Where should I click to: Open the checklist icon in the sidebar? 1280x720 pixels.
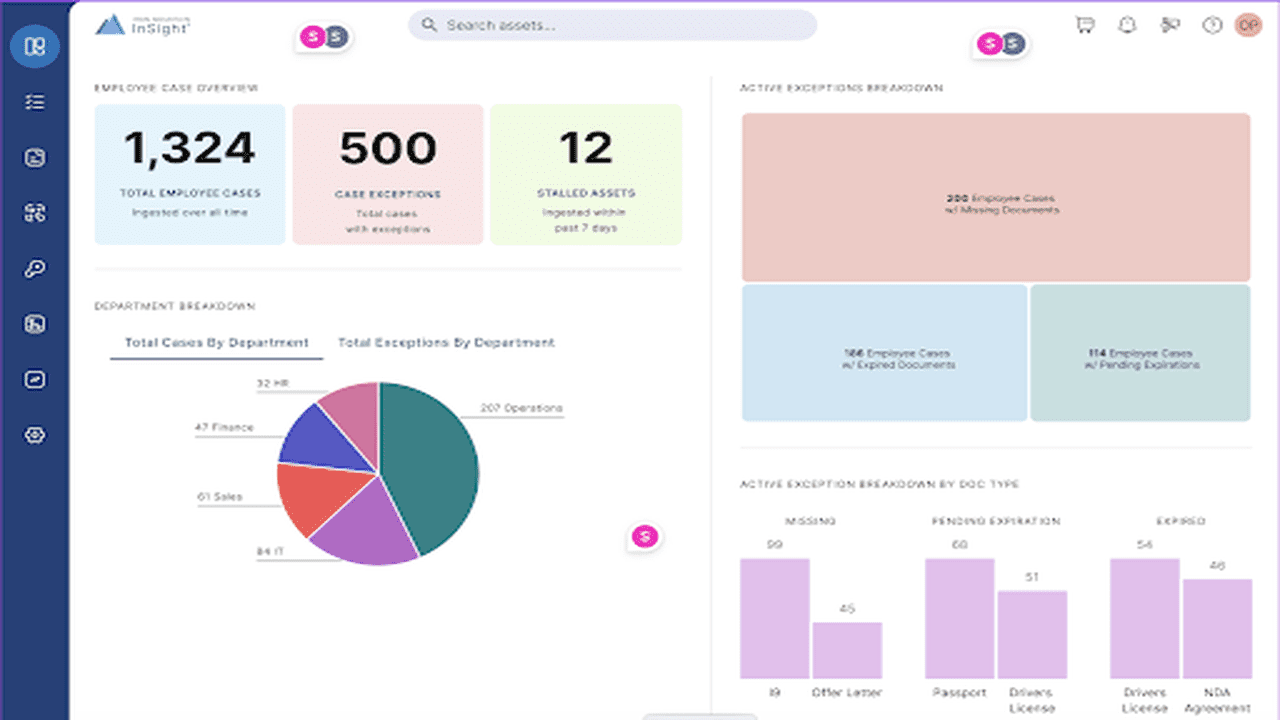[35, 102]
